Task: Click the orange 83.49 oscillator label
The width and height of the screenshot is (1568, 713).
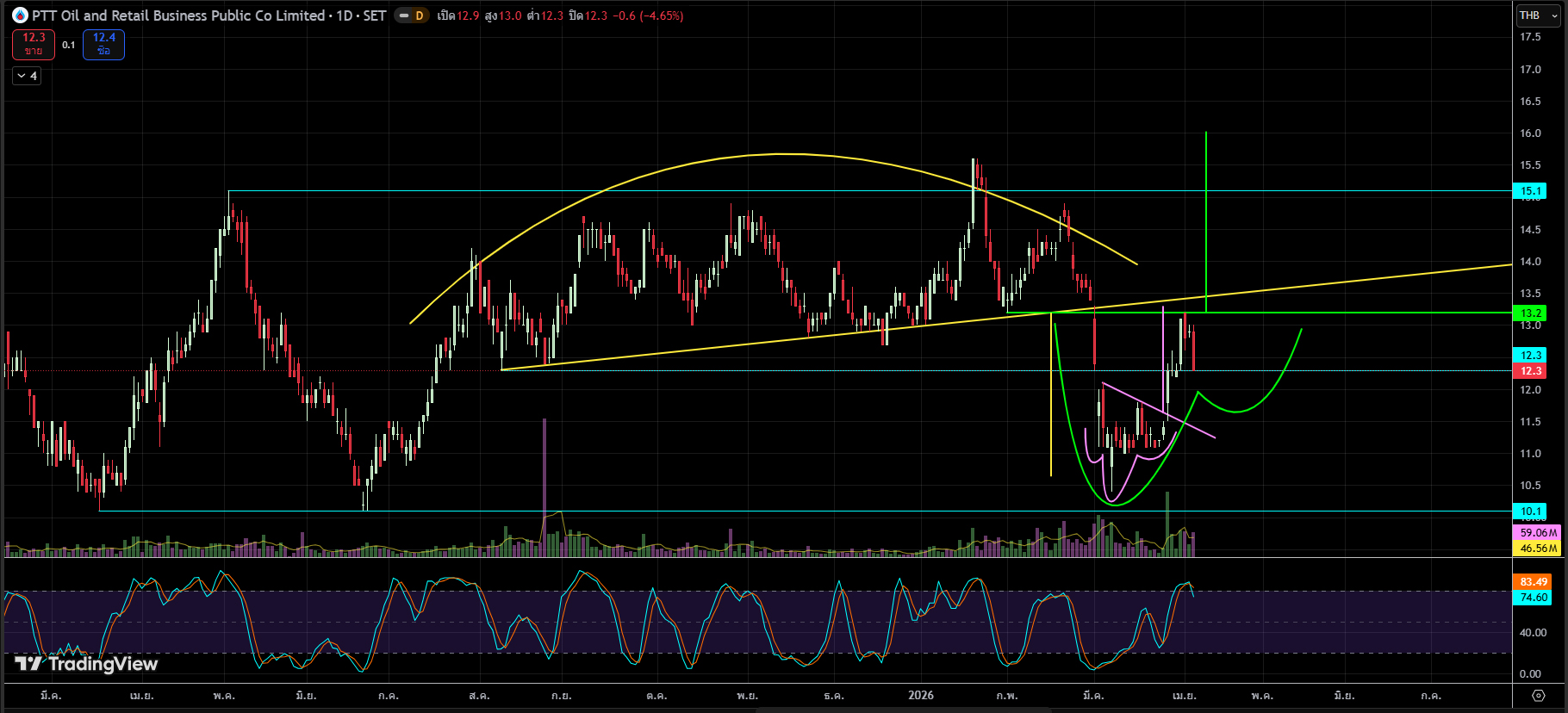Action: point(1533,582)
